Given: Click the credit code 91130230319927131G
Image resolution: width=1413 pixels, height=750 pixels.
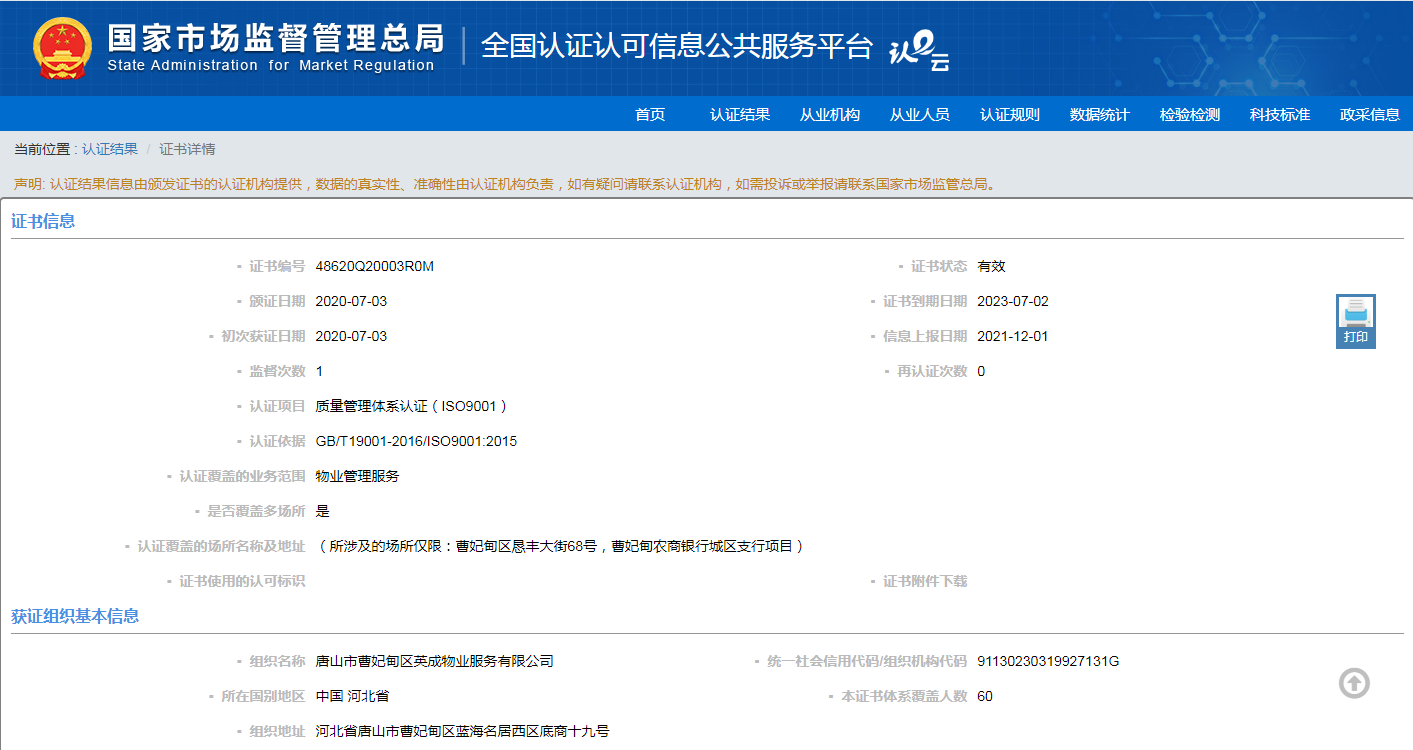Looking at the screenshot, I should click(1048, 661).
